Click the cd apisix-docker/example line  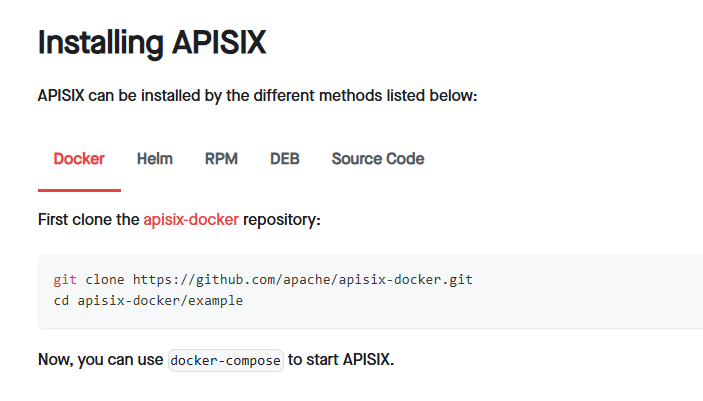(x=148, y=301)
